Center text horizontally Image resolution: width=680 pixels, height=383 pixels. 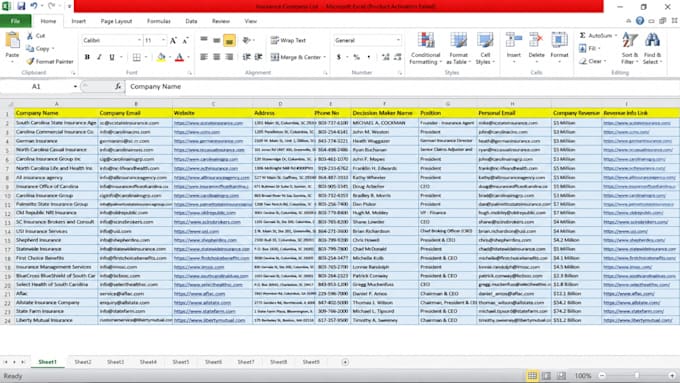coord(216,57)
